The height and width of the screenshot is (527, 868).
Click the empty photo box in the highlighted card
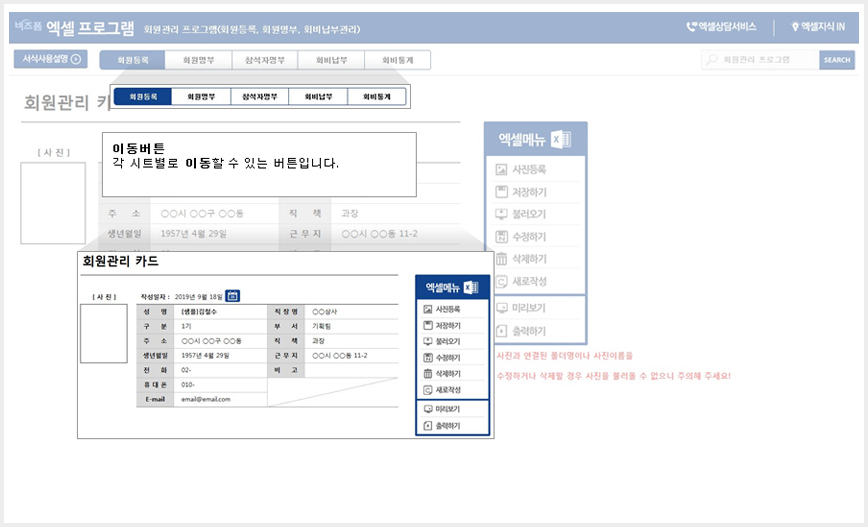104,333
